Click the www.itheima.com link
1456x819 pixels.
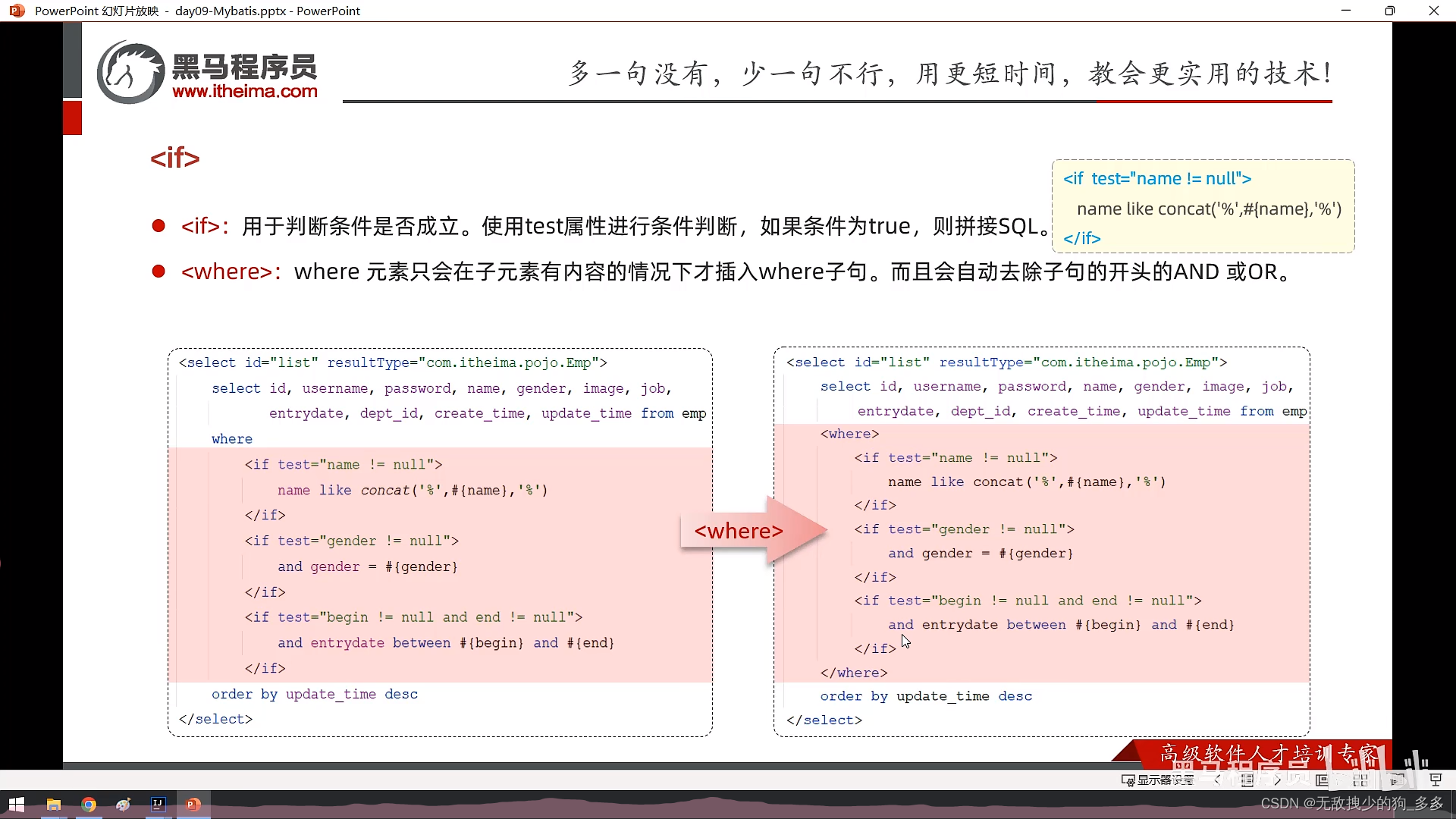pyautogui.click(x=244, y=92)
